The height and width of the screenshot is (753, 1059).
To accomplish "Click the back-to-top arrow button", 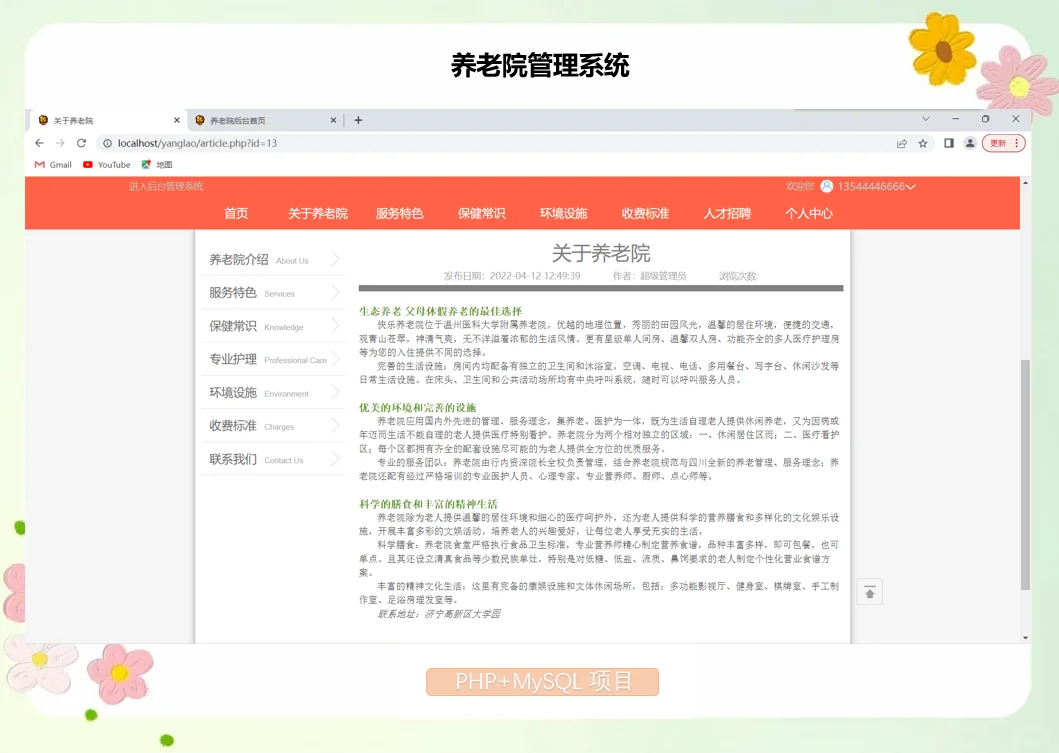I will click(x=869, y=591).
